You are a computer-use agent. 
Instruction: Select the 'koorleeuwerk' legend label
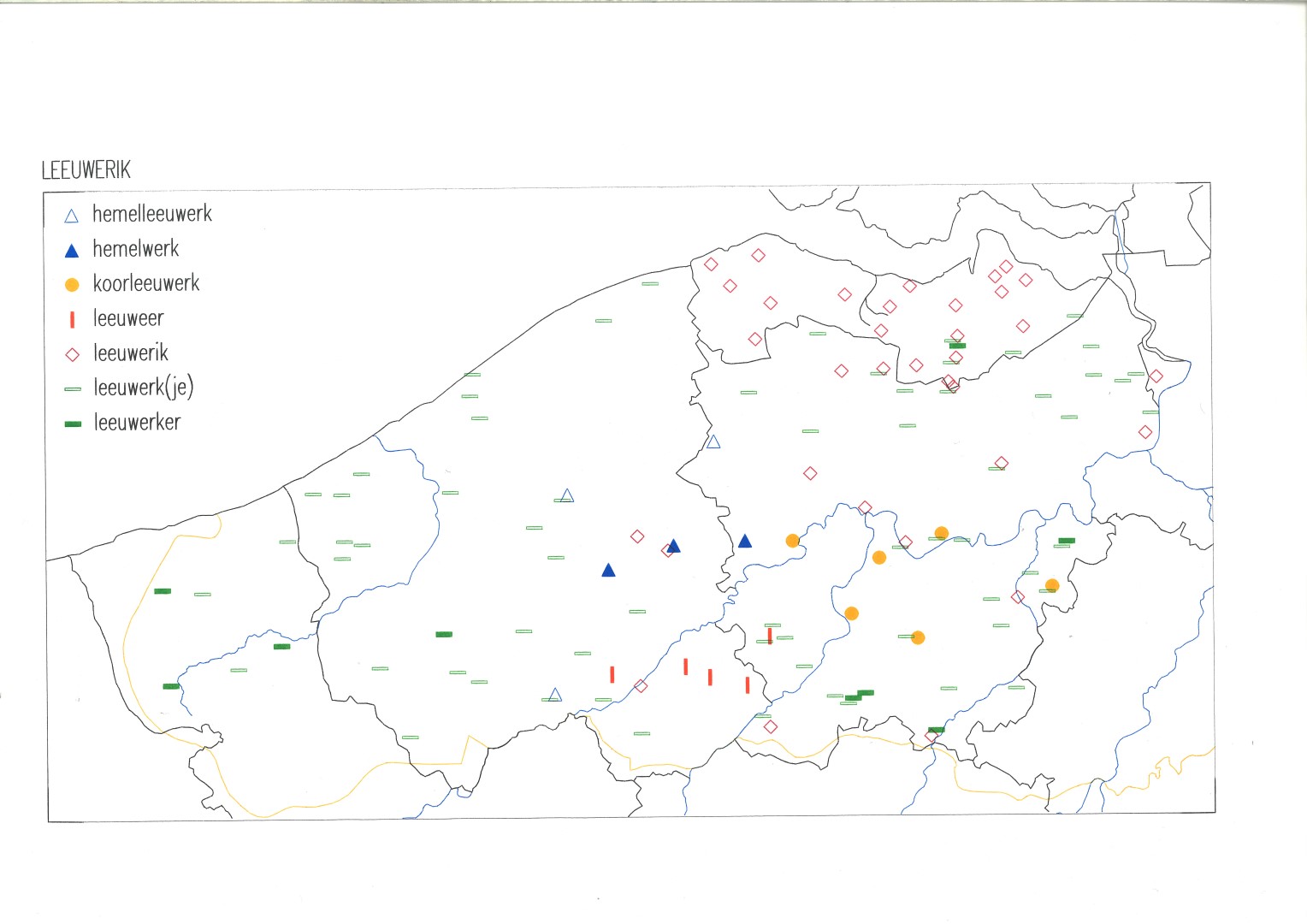[x=146, y=282]
